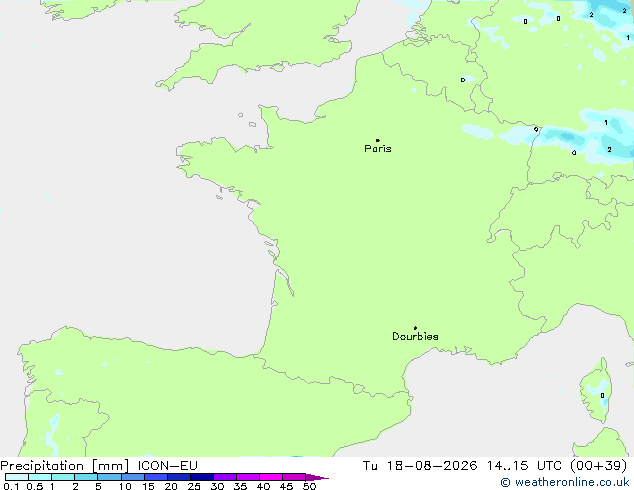Click the Tu 18-08-2026 date text
The width and height of the screenshot is (634, 490).
coord(420,466)
